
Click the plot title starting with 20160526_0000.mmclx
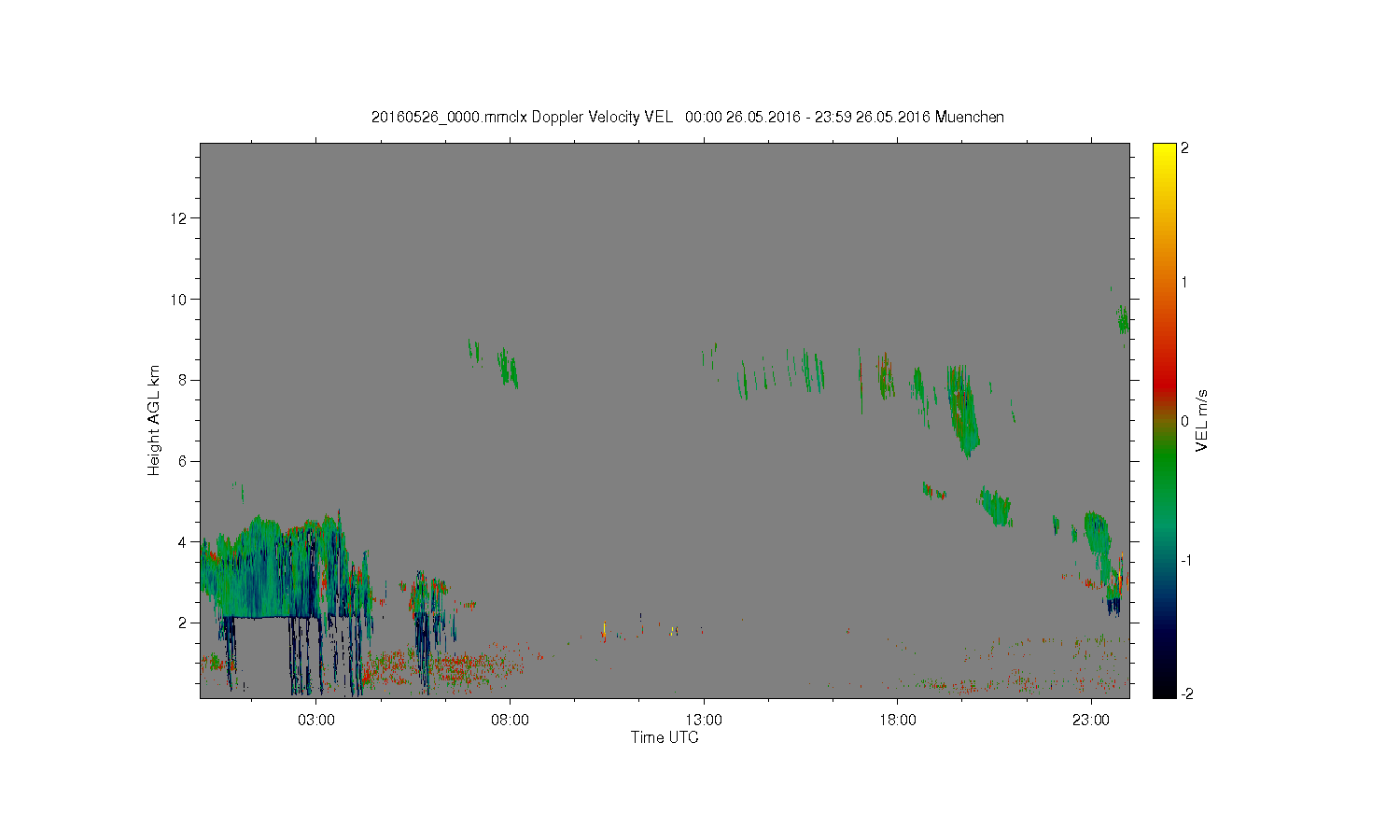[688, 117]
